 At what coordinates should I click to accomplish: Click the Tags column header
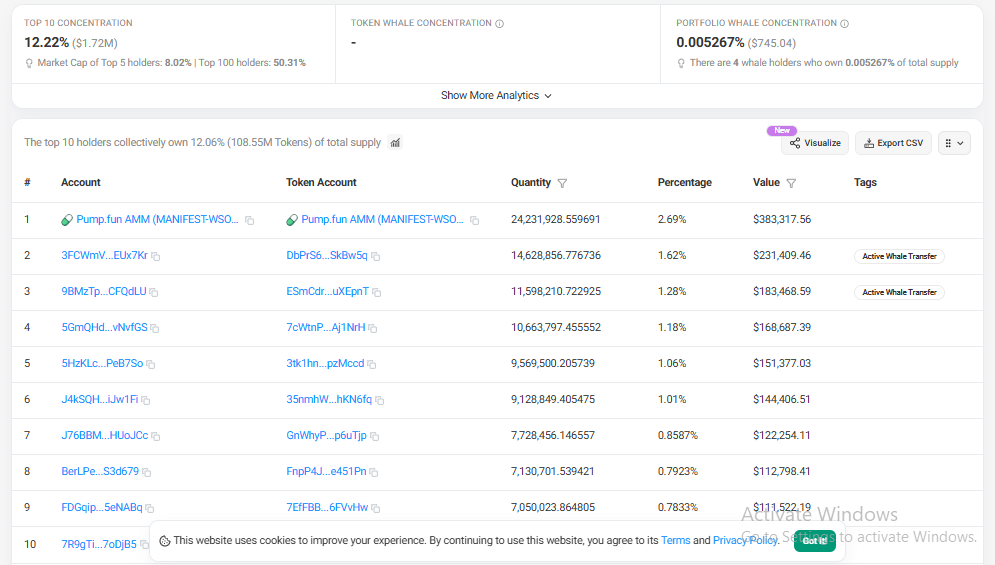(x=865, y=182)
